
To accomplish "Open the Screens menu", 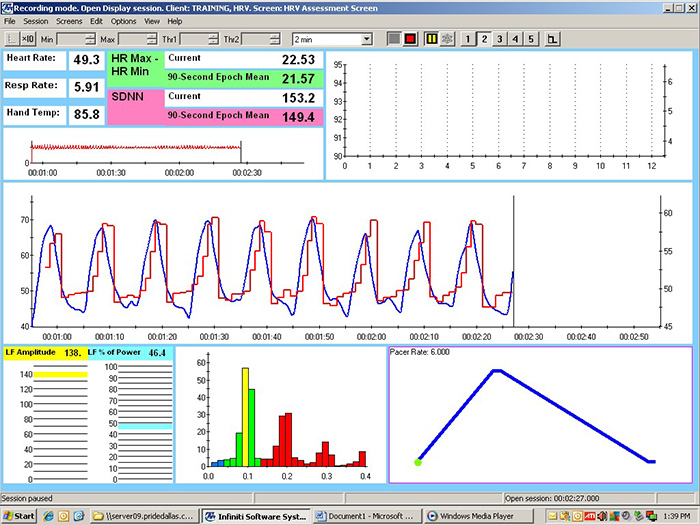I will coord(69,21).
